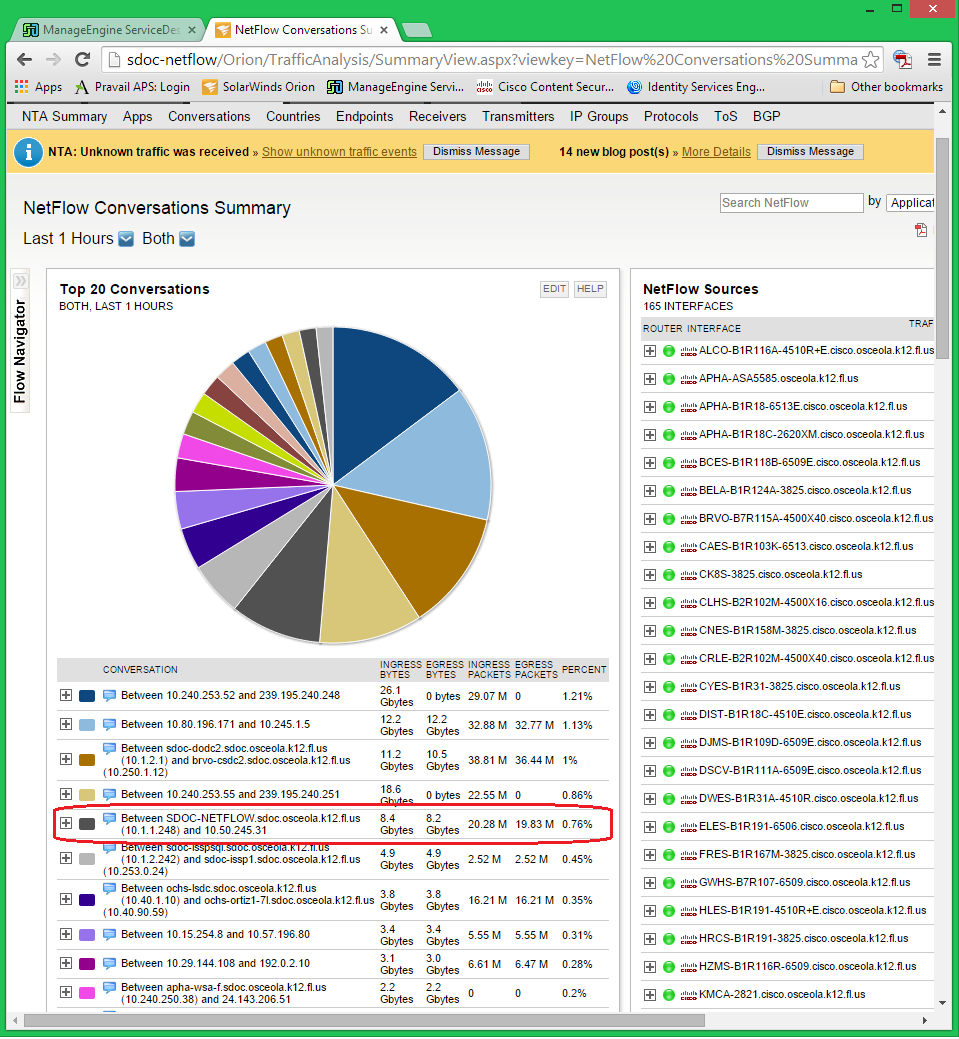Dismiss the new blog posts message
The image size is (959, 1039).
click(x=811, y=152)
